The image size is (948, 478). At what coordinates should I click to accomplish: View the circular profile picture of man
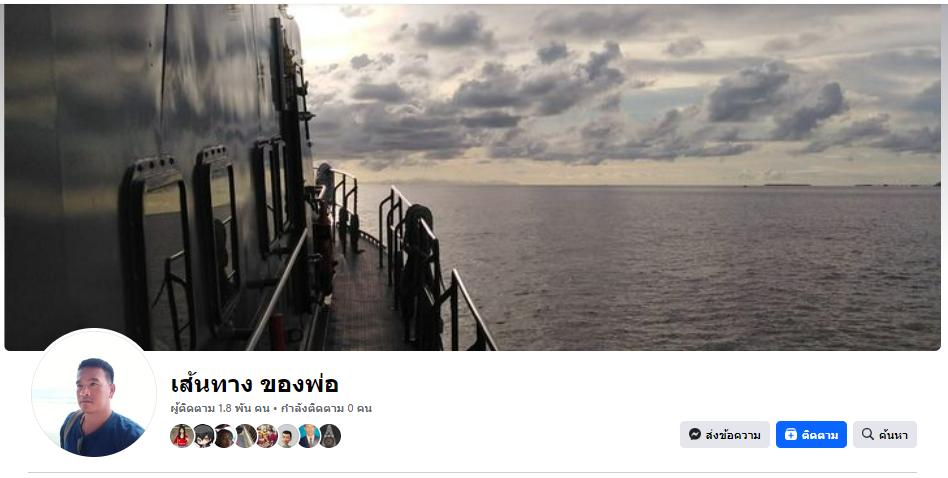(94, 393)
